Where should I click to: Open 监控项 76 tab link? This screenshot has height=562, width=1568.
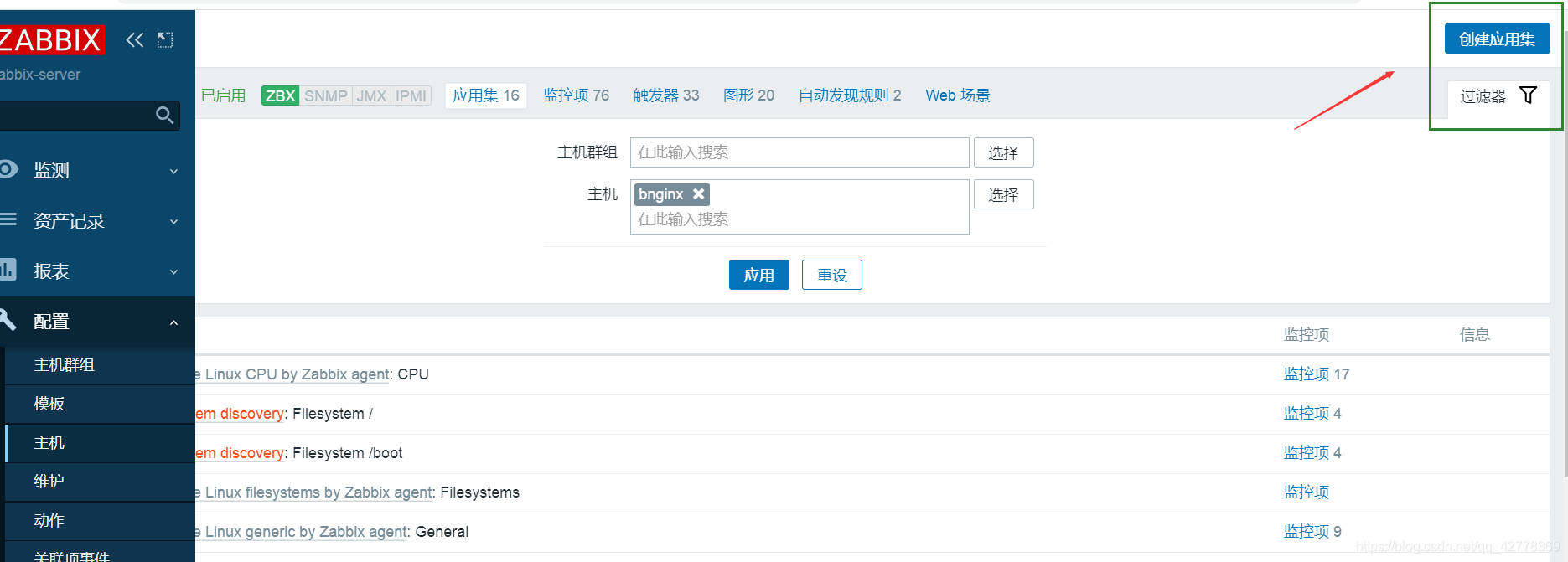click(x=577, y=95)
